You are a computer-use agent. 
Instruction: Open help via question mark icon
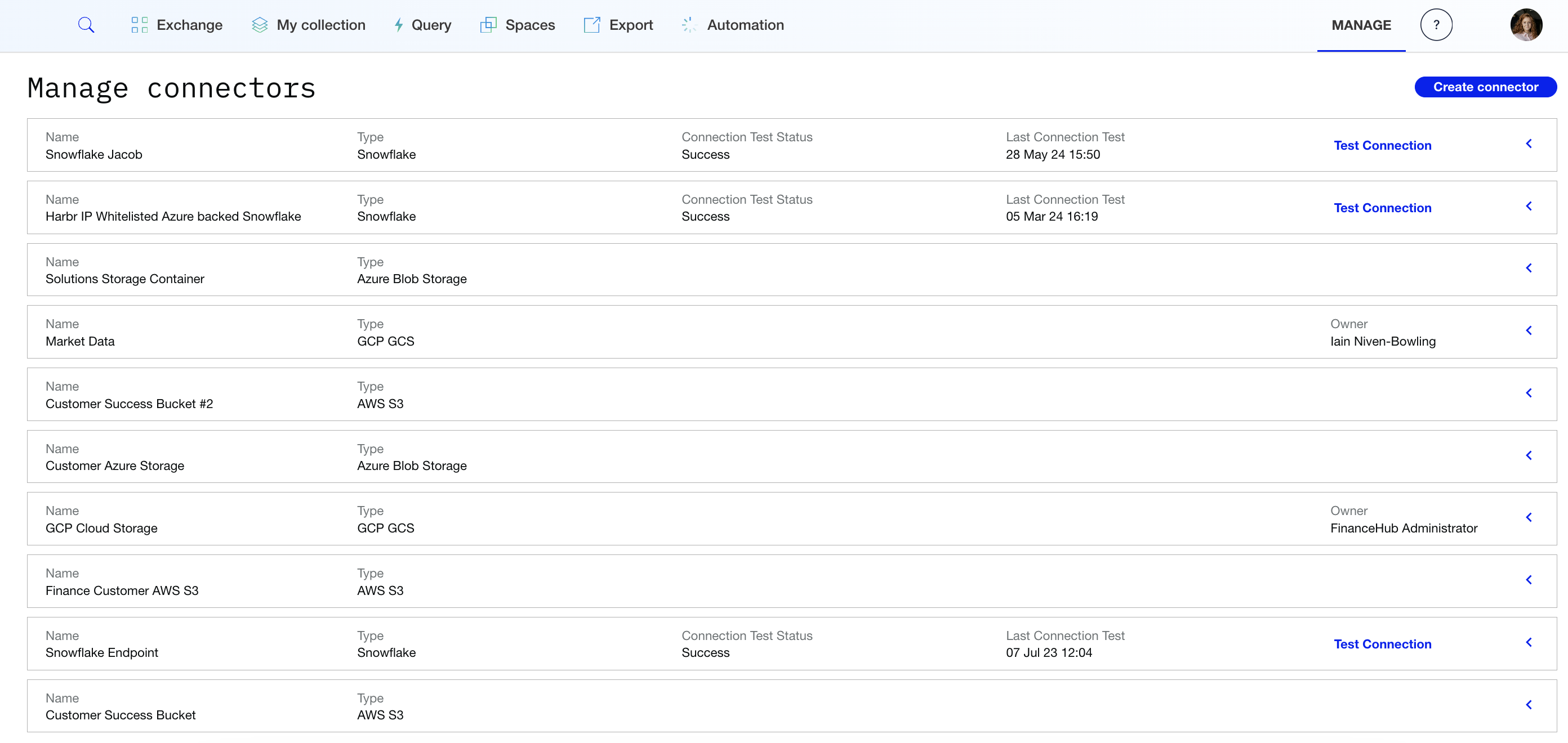pos(1436,25)
